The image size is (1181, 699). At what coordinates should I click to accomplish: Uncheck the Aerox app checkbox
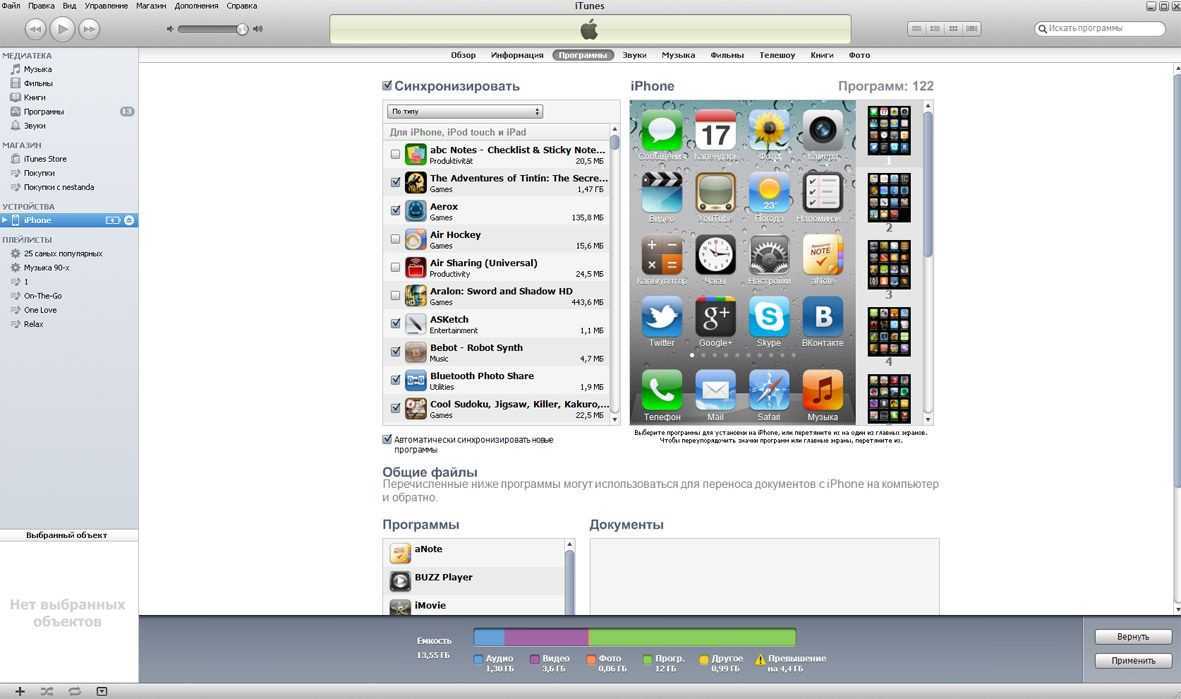[395, 210]
